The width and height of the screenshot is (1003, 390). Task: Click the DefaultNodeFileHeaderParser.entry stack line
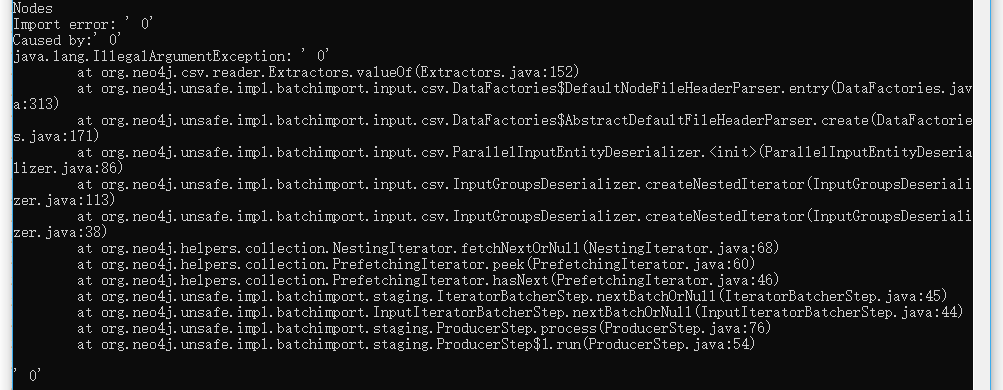point(524,88)
